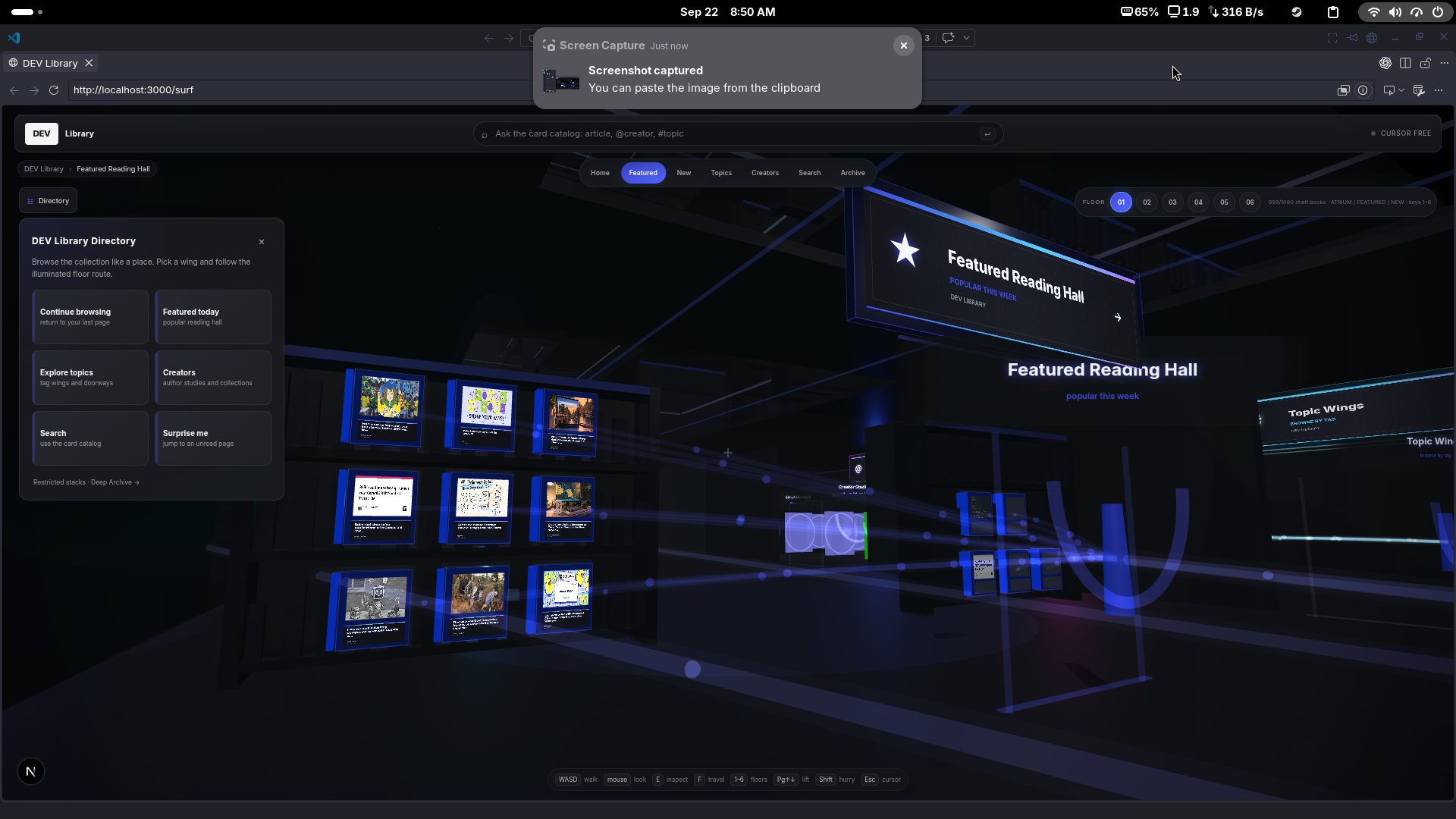Viewport: 1456px width, 819px height.
Task: Click the arrow on Featured Reading Hall sign
Action: 1118,318
